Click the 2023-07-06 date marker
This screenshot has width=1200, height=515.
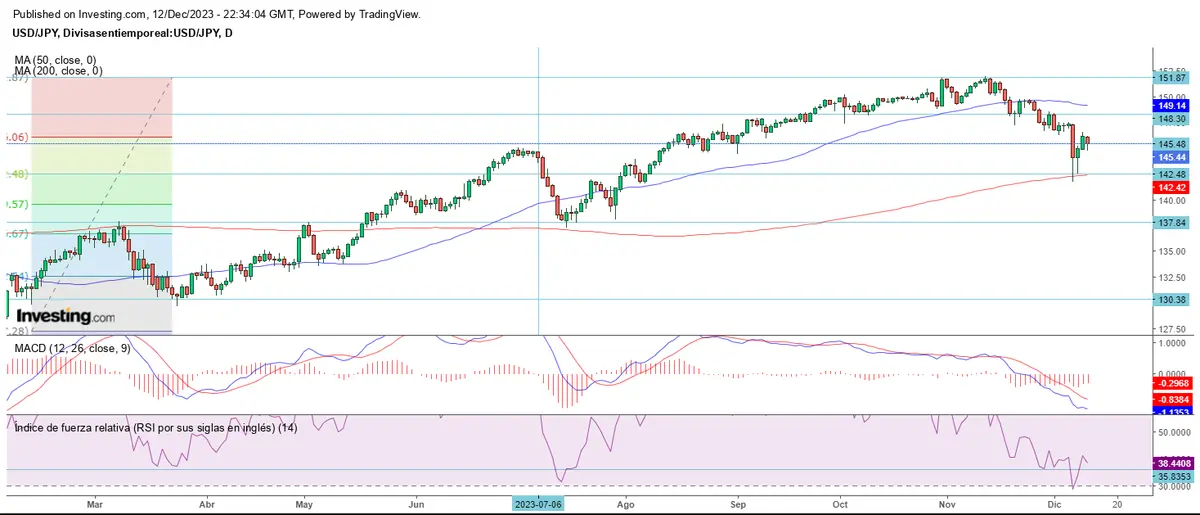coord(538,506)
